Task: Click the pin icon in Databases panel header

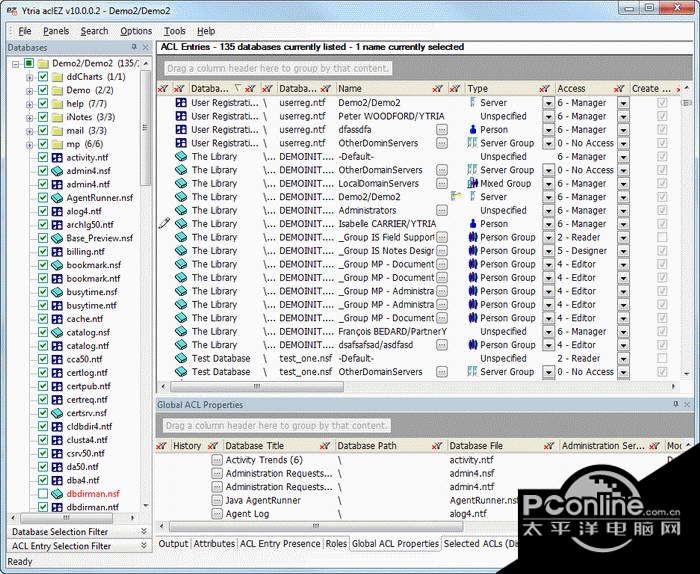Action: [x=134, y=47]
